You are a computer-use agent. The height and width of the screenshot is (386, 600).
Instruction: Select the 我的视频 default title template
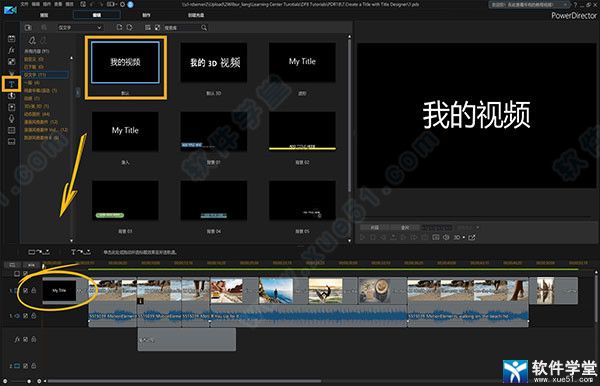[x=125, y=62]
